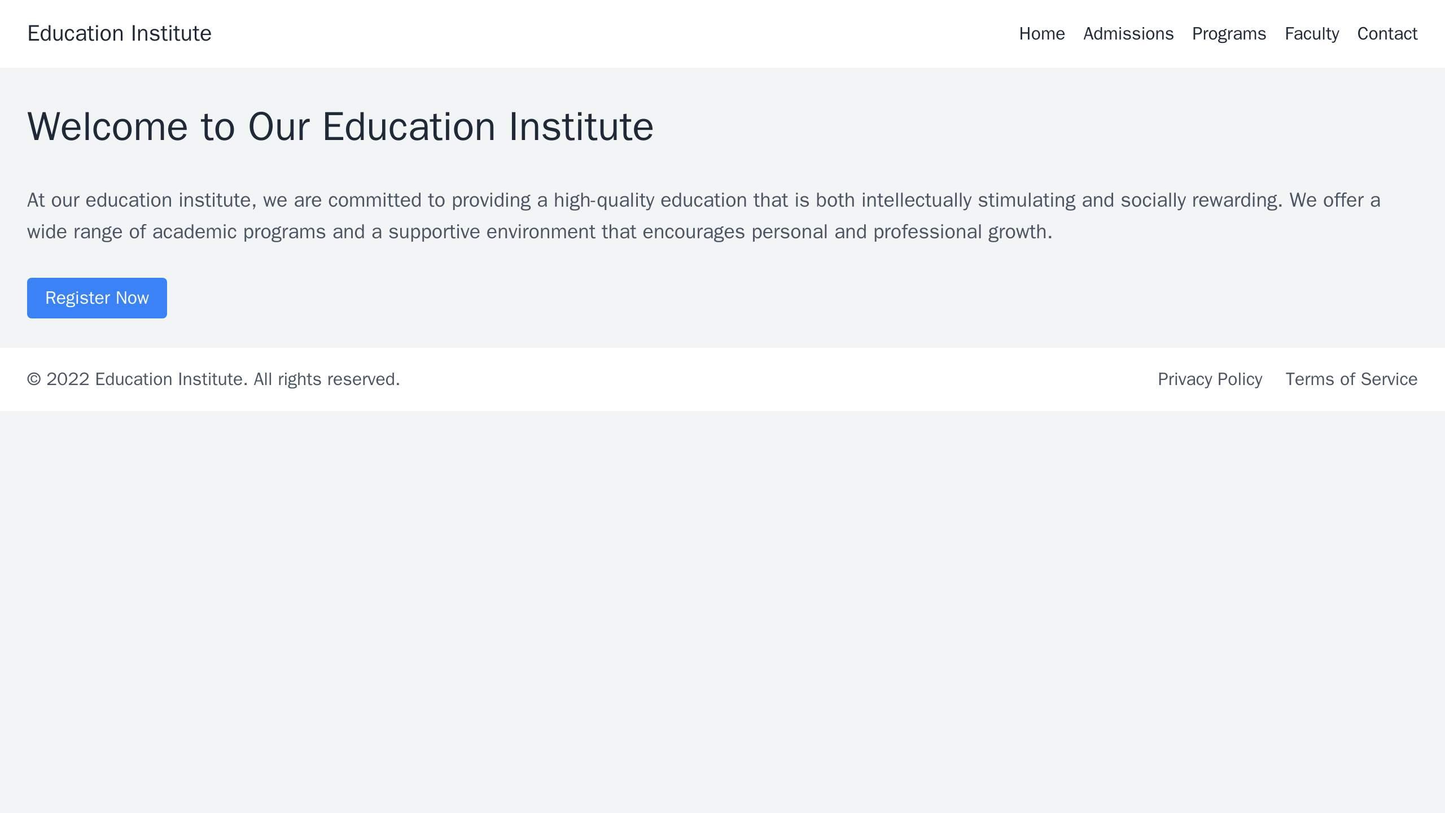
Task: Start registration with the blue button
Action: coord(97,298)
